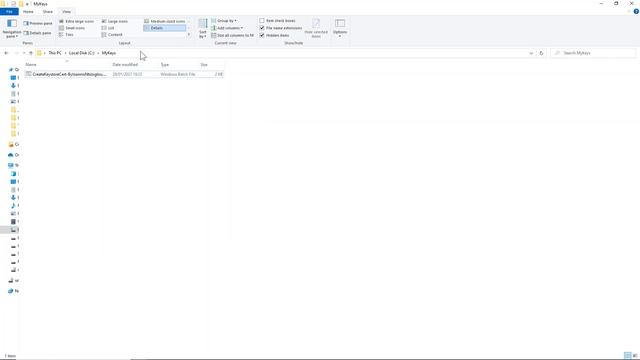
Task: Expand the address bar history dropdown
Action: pos(531,53)
